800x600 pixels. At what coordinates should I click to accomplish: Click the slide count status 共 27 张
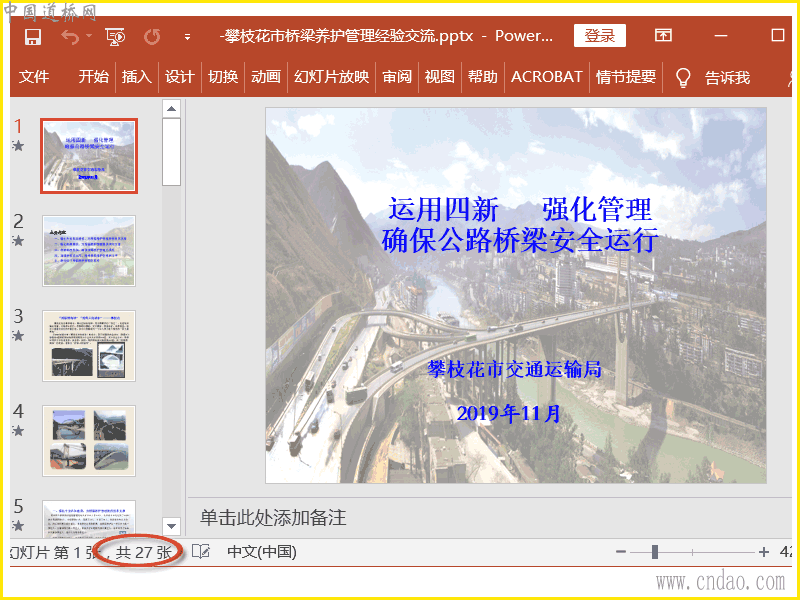coord(143,552)
